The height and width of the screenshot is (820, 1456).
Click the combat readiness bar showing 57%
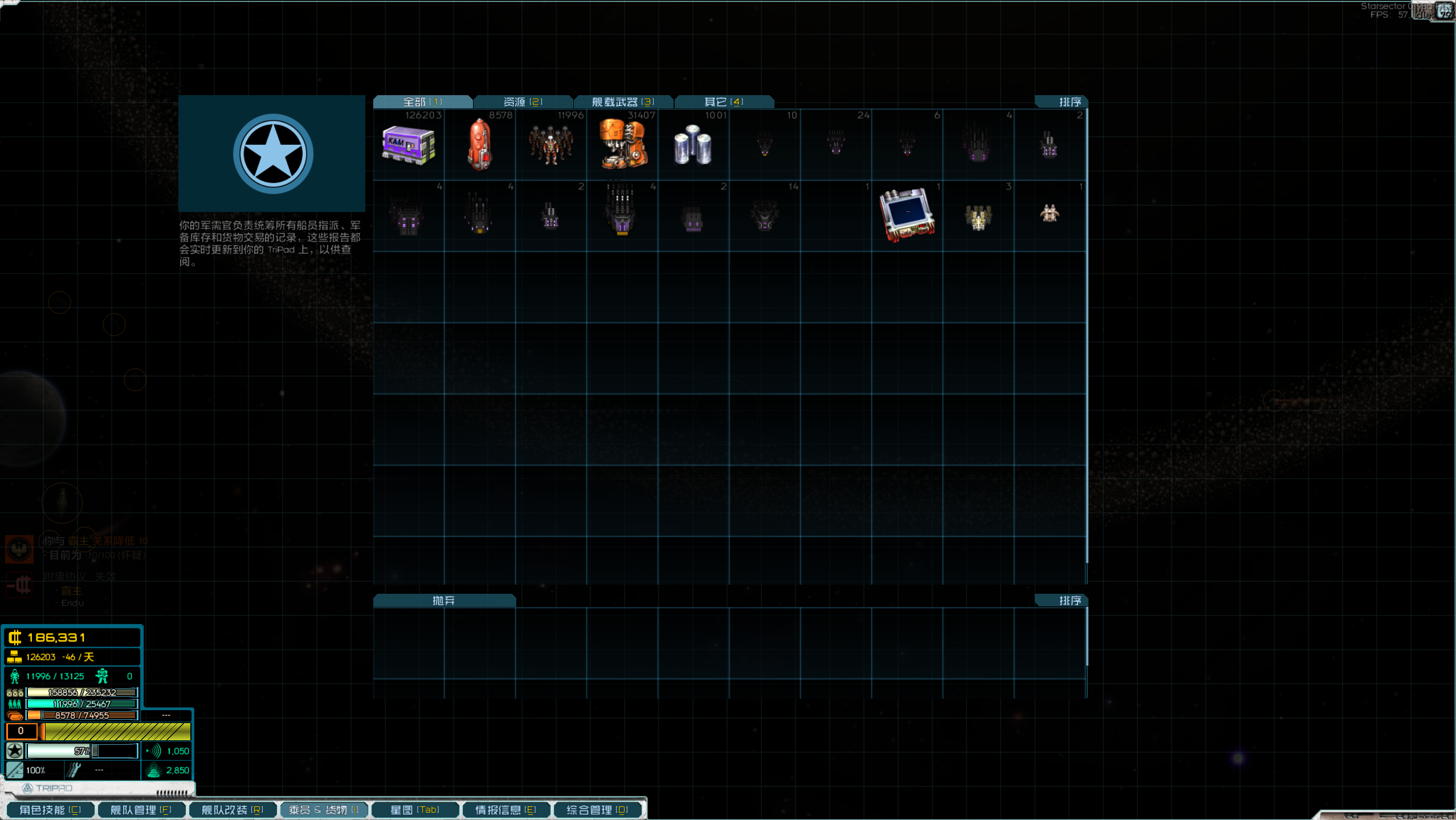(x=83, y=751)
